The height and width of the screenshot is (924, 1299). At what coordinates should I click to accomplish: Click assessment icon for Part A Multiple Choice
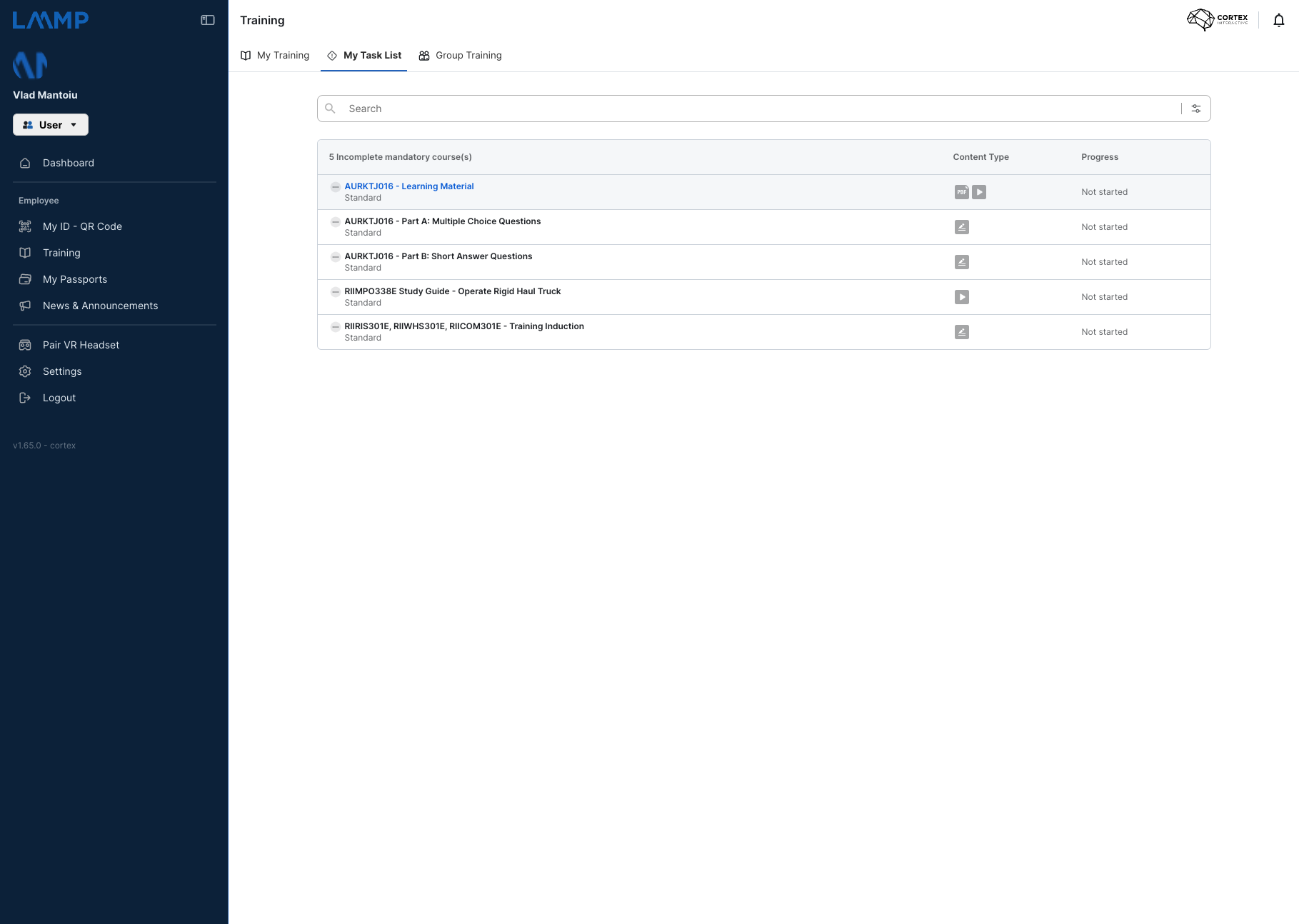point(962,227)
